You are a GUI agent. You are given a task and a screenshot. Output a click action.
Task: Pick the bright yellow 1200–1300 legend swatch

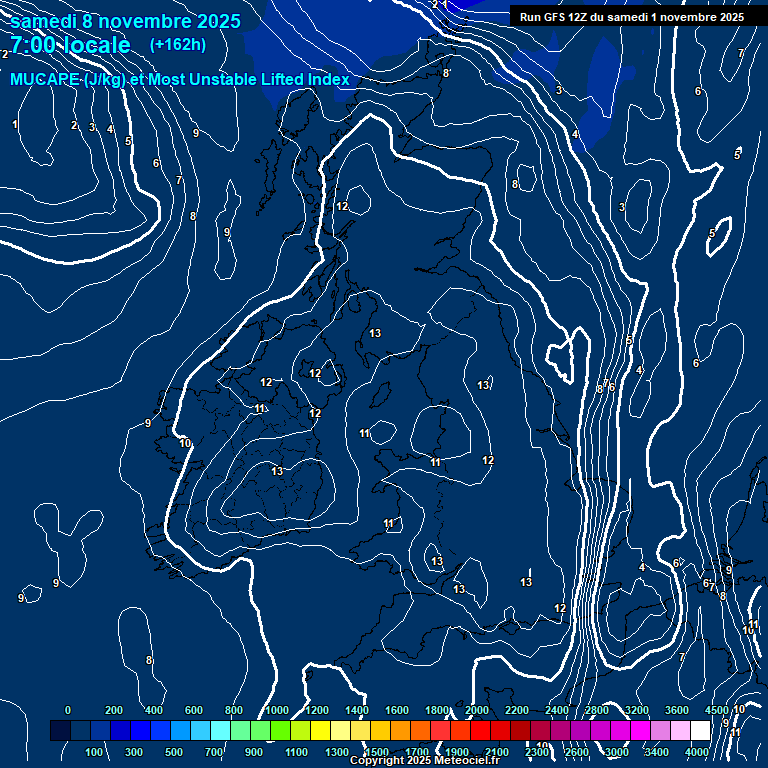[x=320, y=730]
